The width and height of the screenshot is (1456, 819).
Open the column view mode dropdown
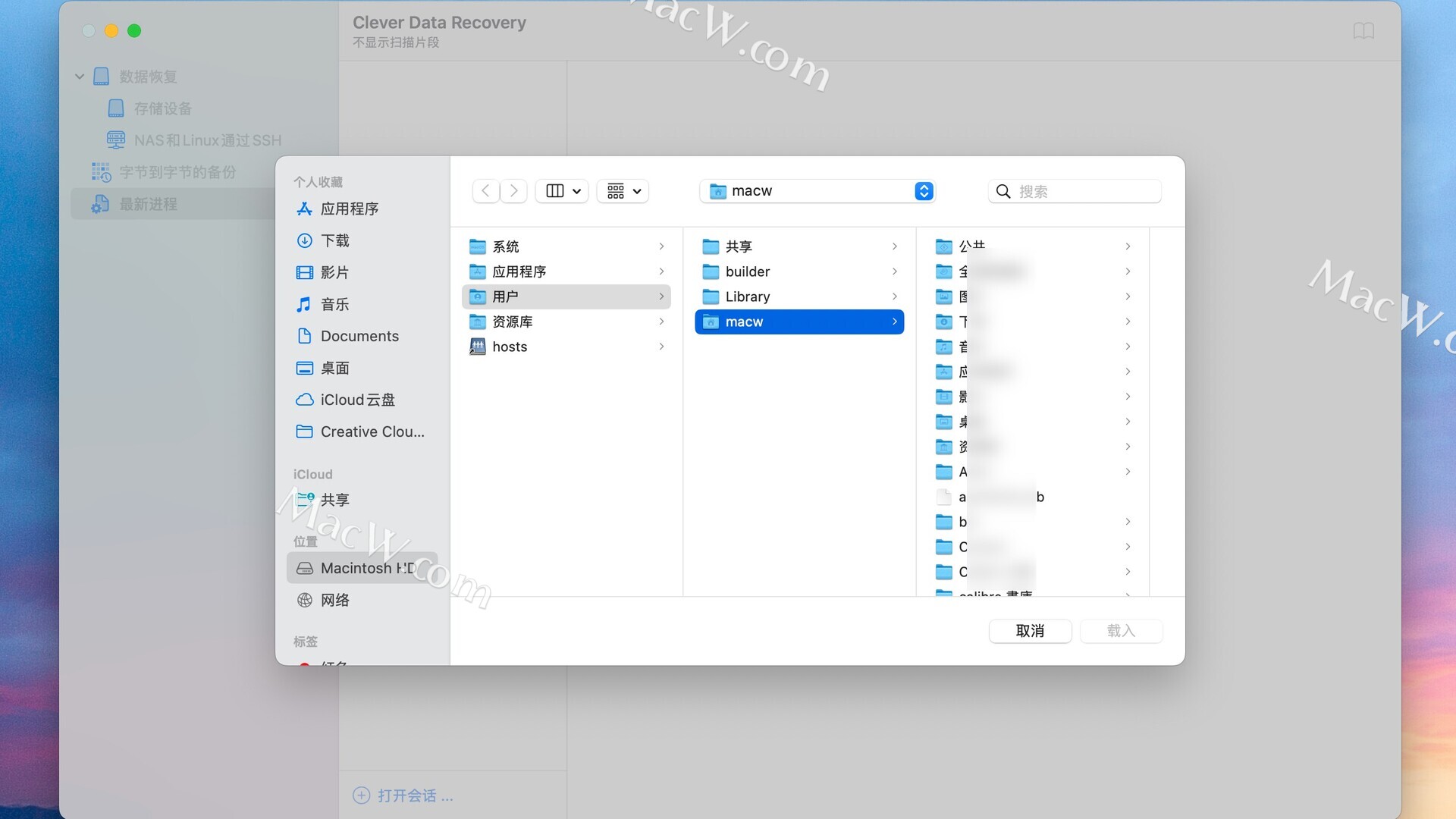pos(563,191)
